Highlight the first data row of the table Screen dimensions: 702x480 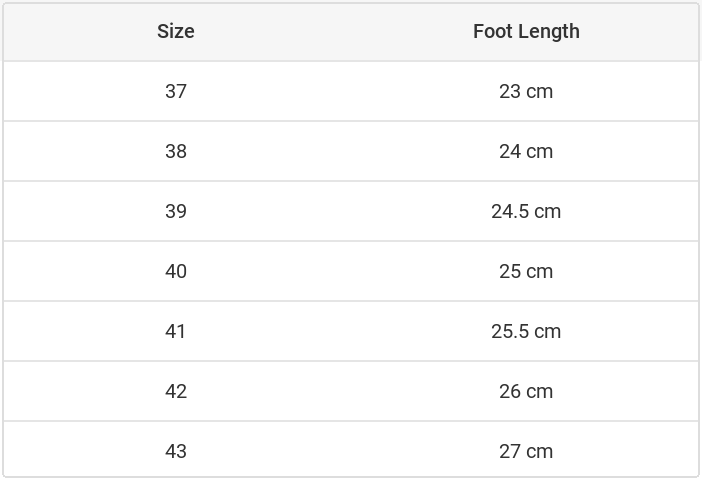350,91
